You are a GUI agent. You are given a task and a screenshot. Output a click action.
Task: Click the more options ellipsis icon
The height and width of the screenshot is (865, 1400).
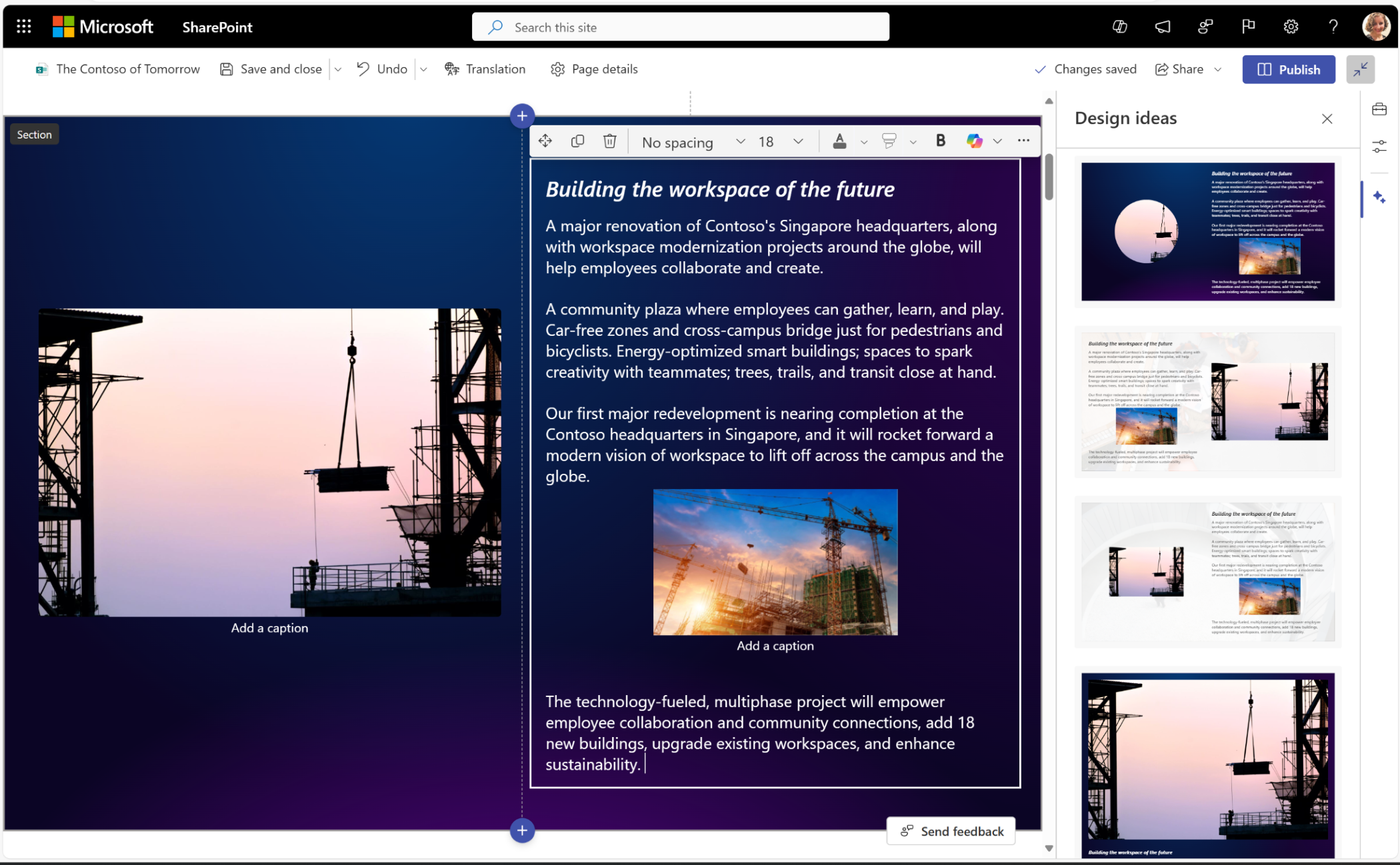click(x=1024, y=140)
